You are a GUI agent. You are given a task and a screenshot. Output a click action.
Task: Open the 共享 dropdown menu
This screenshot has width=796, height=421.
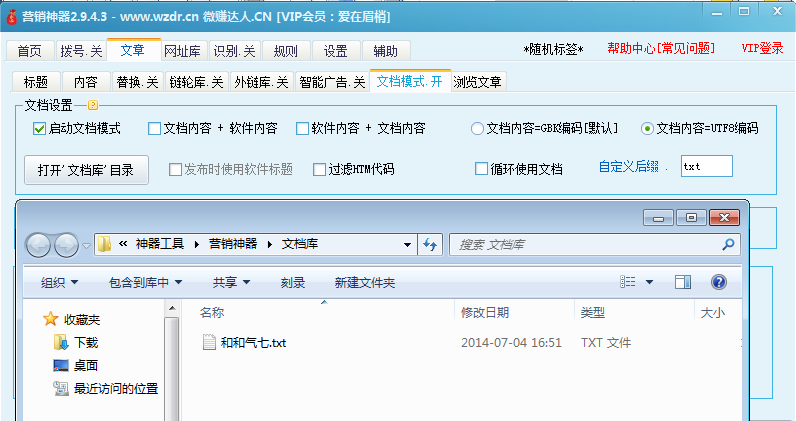(231, 282)
